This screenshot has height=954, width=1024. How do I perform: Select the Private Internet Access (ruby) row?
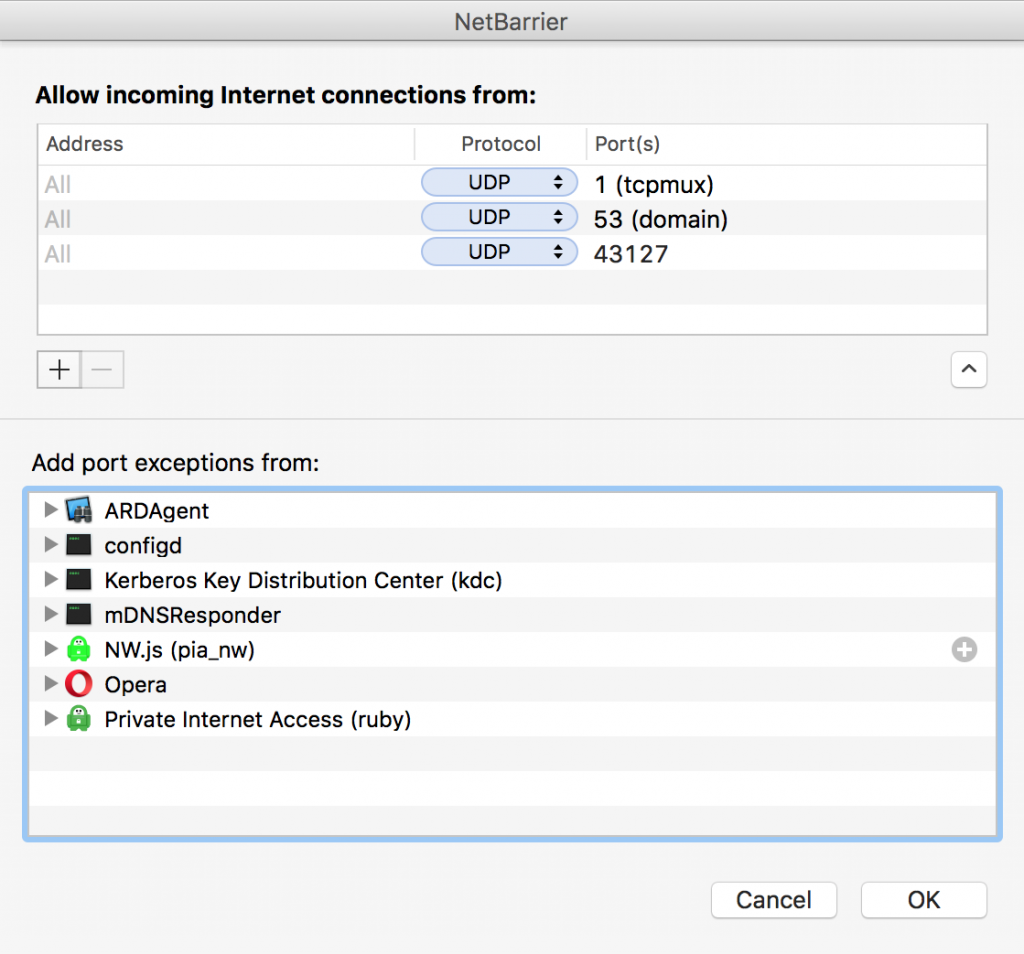513,719
